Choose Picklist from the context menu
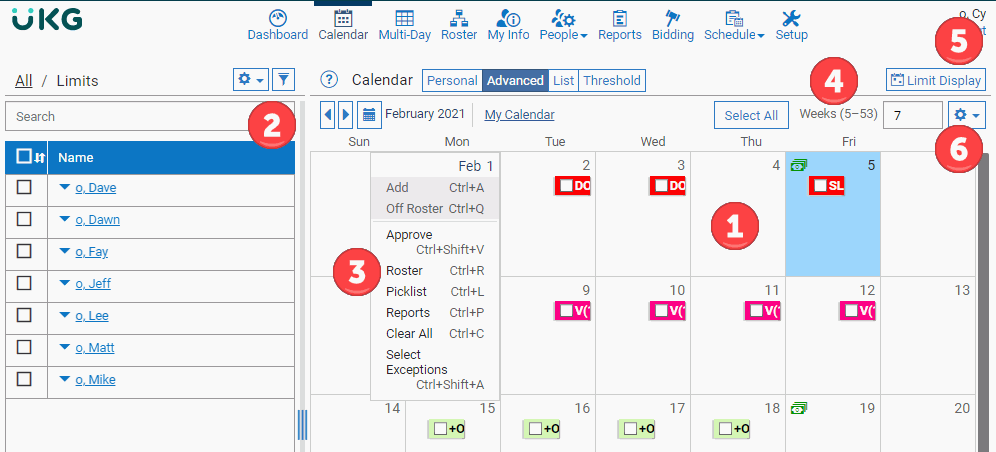Screen dimensions: 996x452 click(407, 291)
